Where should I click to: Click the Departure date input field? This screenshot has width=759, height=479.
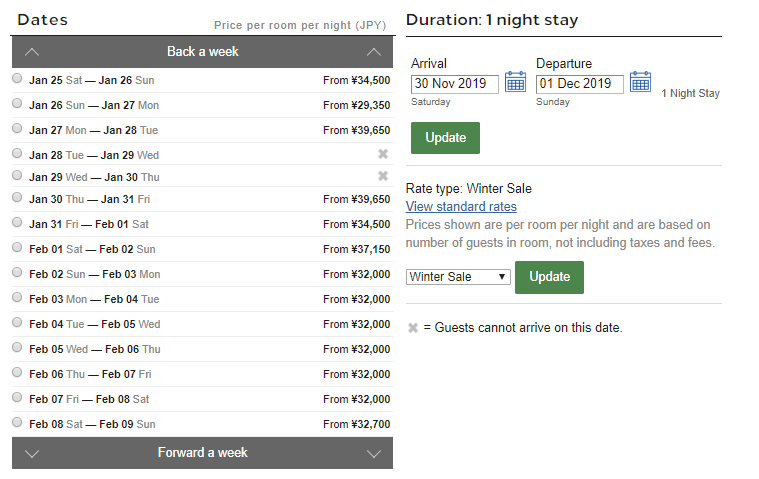click(x=579, y=84)
